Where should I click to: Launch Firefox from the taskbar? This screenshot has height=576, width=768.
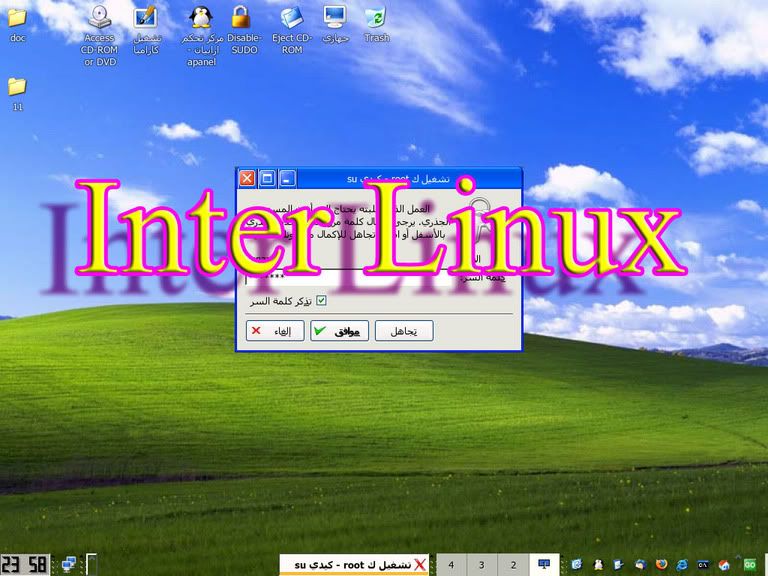click(x=661, y=564)
